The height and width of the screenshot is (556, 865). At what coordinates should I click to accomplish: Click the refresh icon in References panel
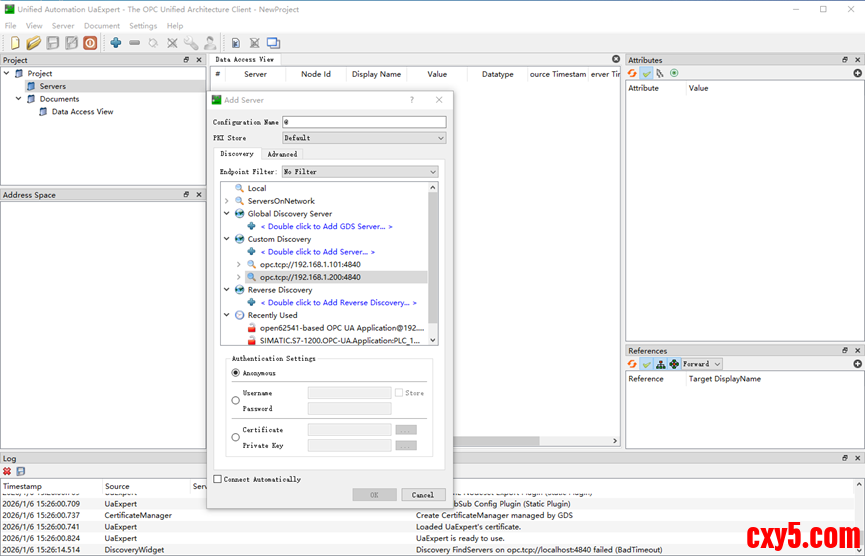coord(633,364)
